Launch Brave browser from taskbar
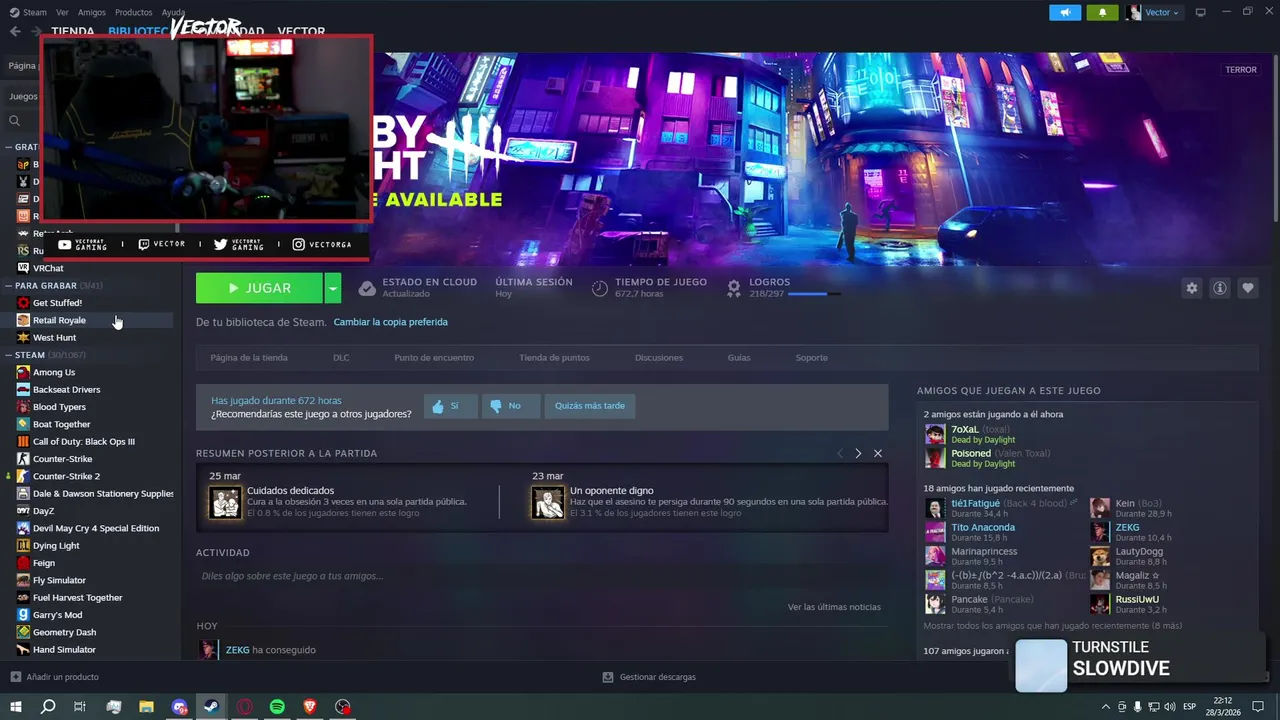 click(310, 707)
